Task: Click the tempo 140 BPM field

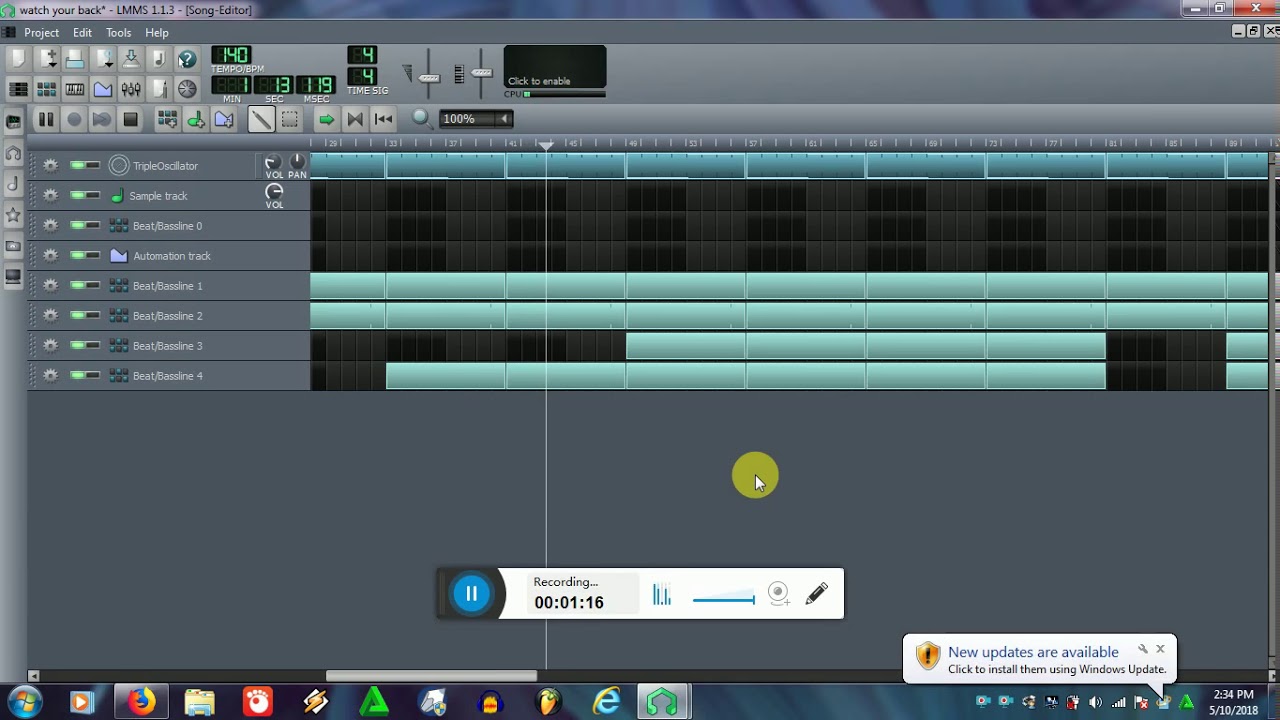Action: 231,55
